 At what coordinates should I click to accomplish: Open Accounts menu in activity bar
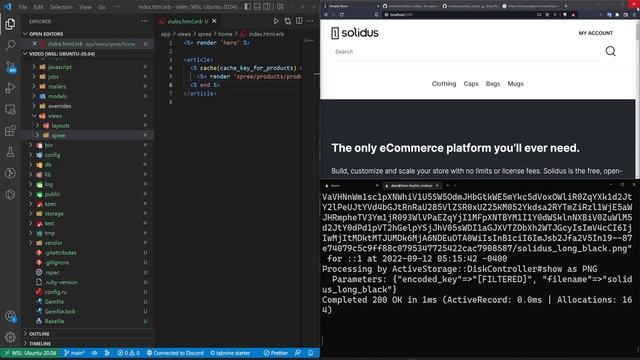pos(10,316)
